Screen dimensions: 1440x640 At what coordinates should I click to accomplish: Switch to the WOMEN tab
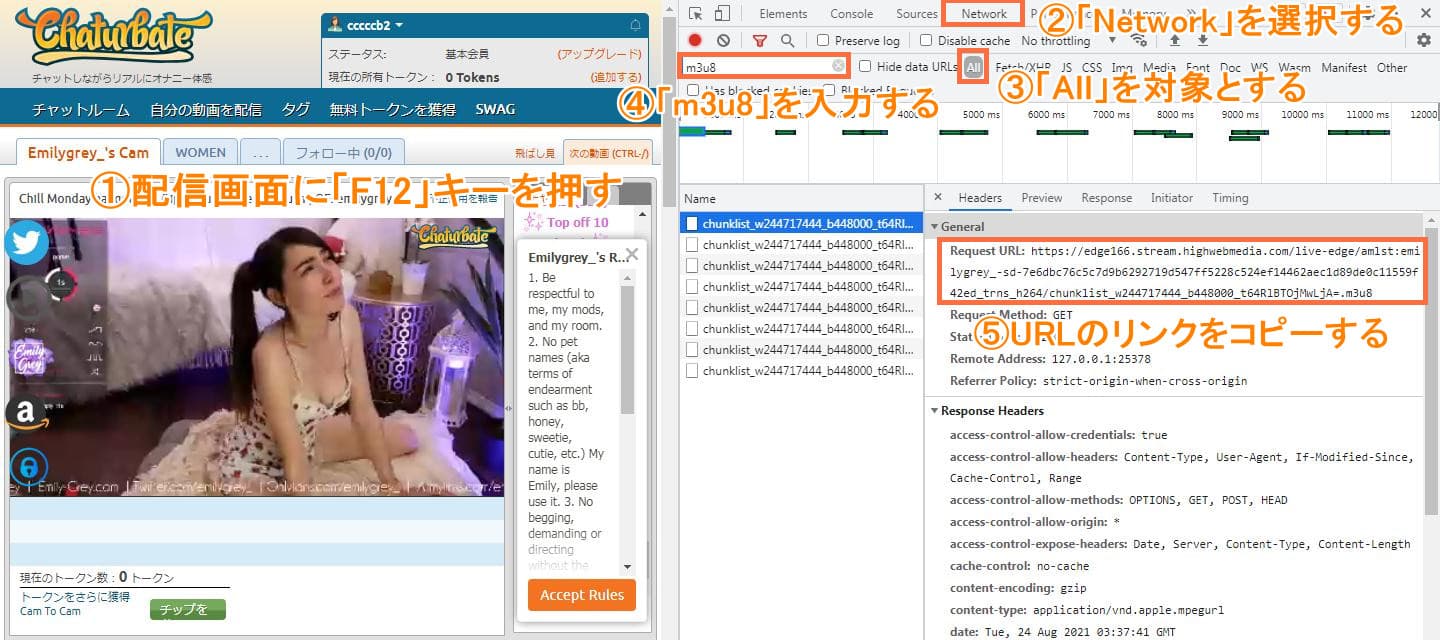[x=200, y=152]
